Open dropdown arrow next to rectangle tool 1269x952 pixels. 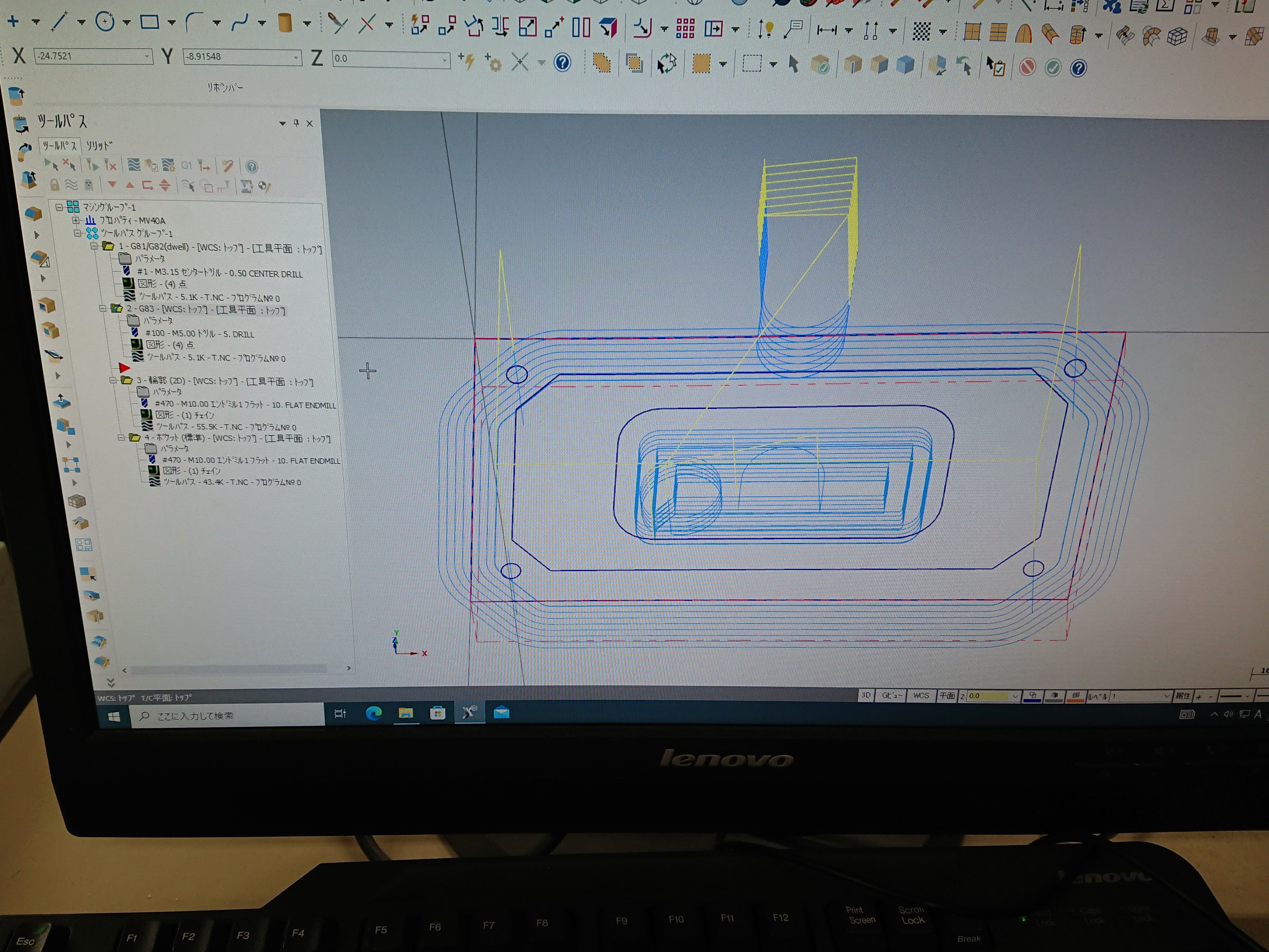171,23
